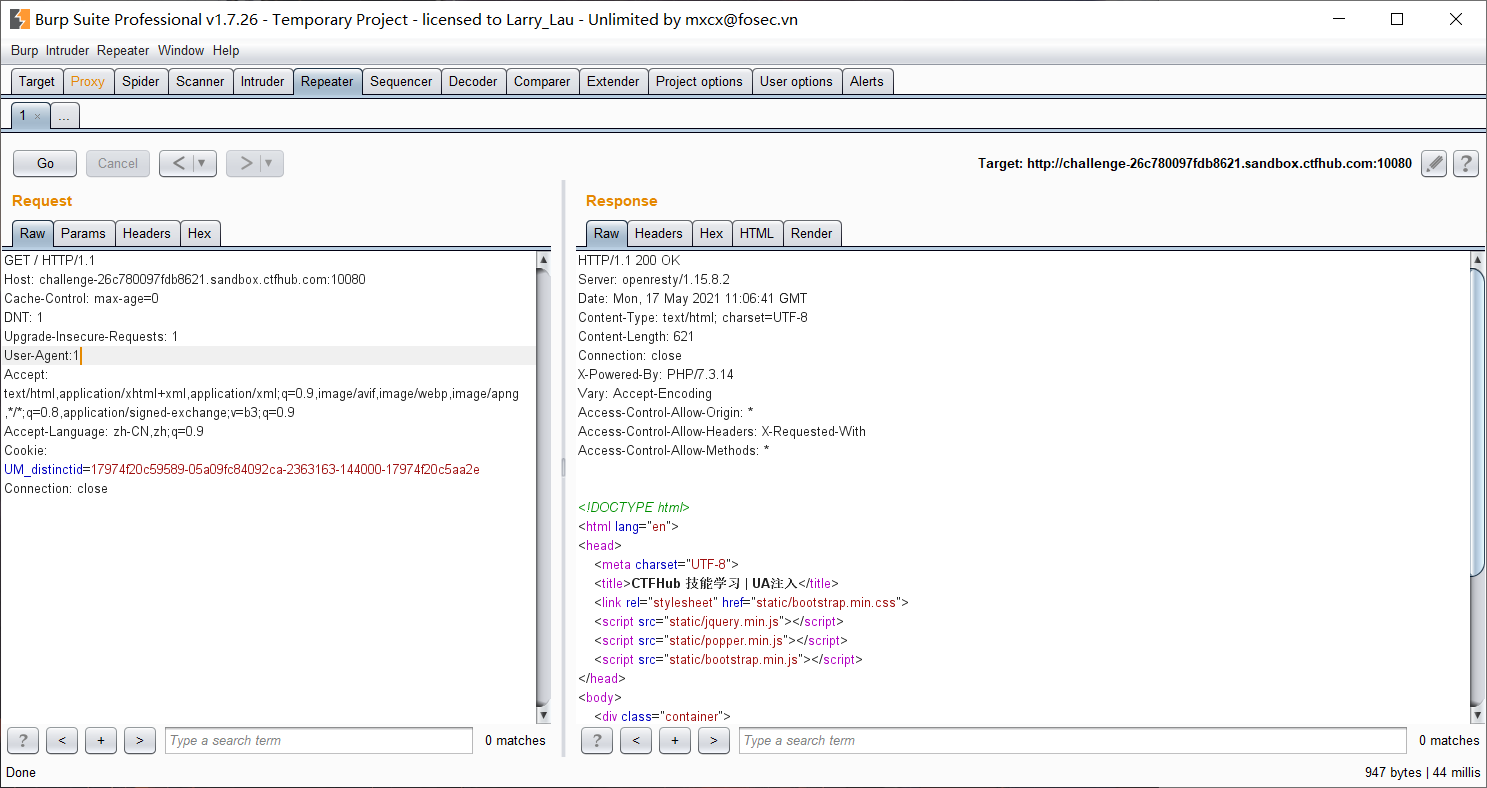Click response scrollbar down arrow
This screenshot has height=788, width=1487.
click(1477, 715)
